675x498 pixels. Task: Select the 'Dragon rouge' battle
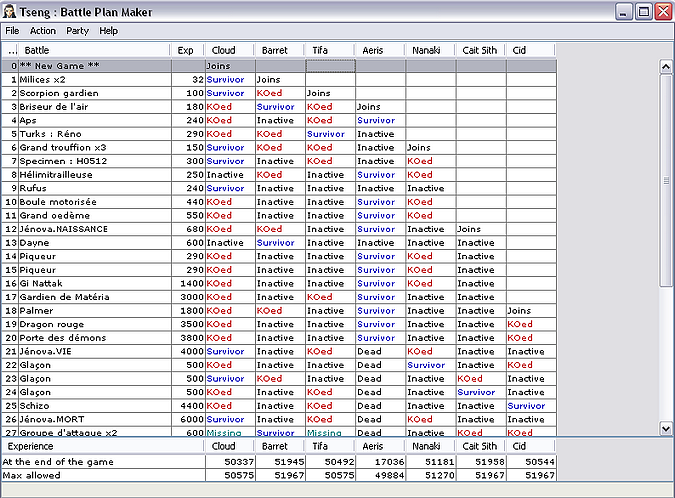point(279,324)
